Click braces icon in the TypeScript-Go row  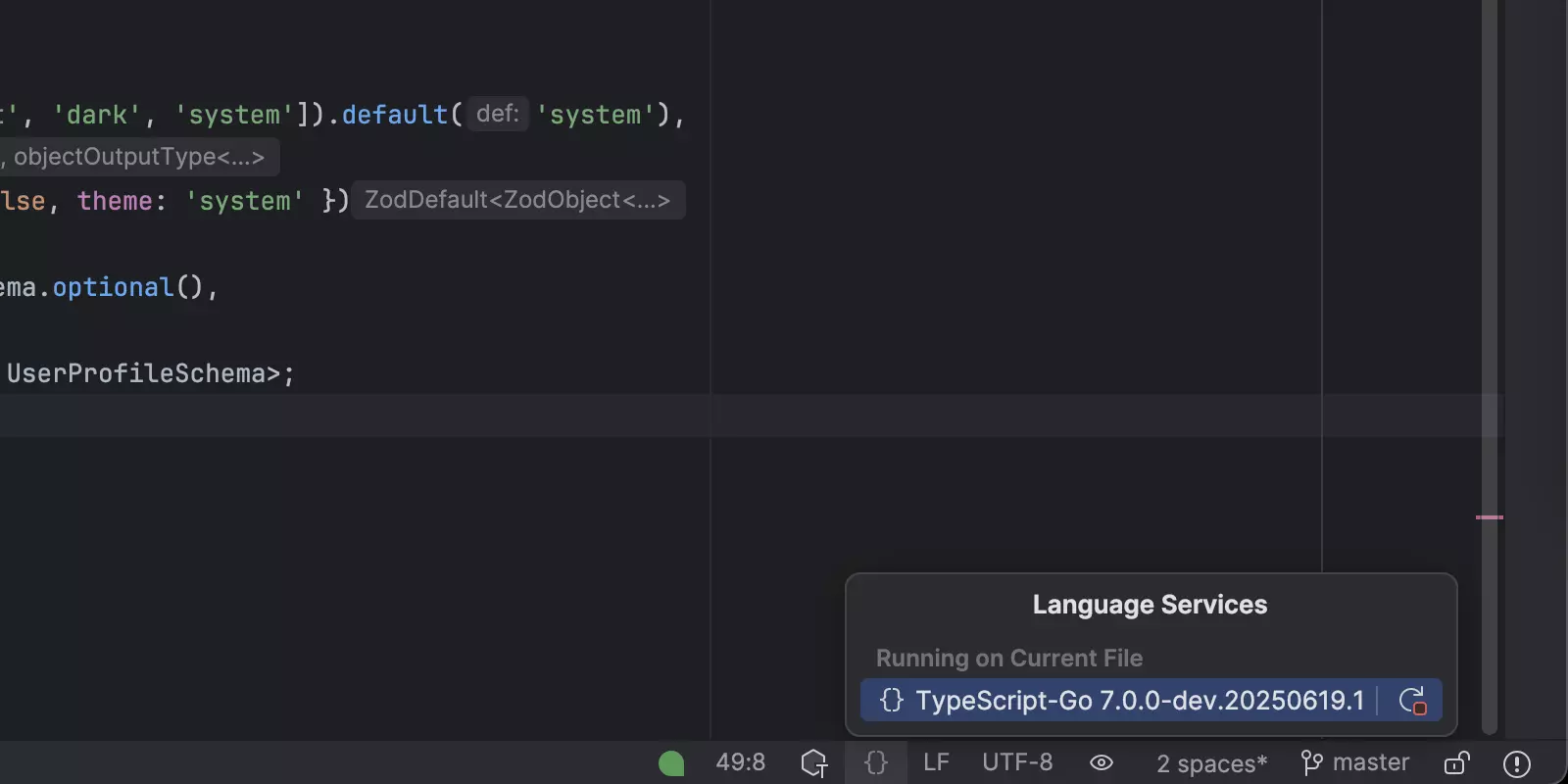click(891, 701)
